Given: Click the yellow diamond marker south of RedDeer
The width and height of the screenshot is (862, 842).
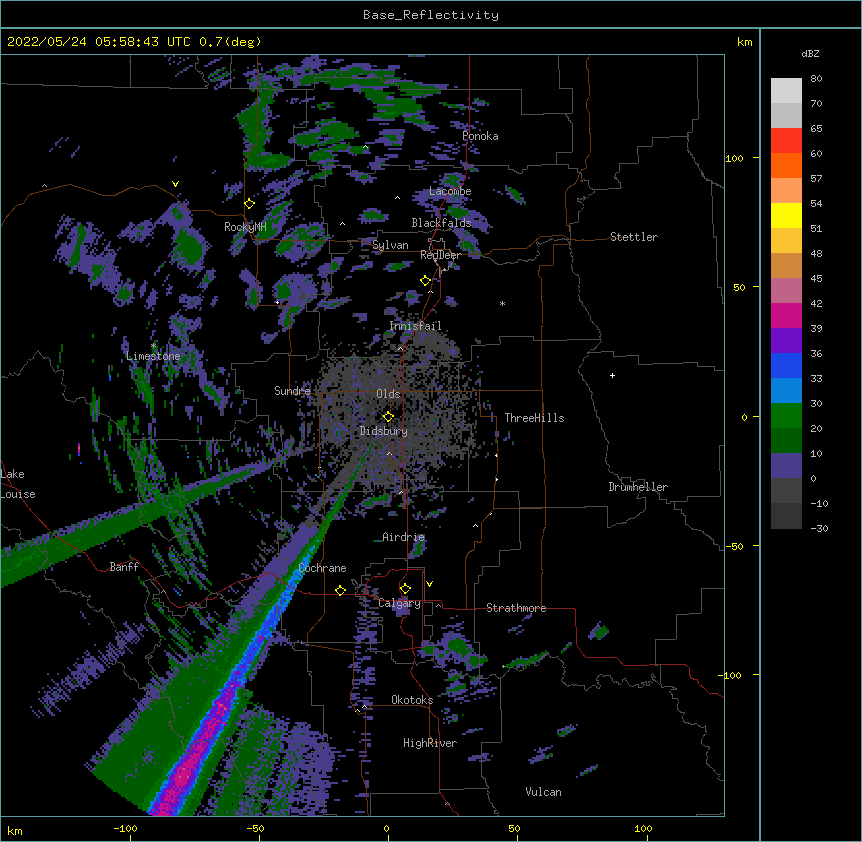Looking at the screenshot, I should tap(426, 281).
